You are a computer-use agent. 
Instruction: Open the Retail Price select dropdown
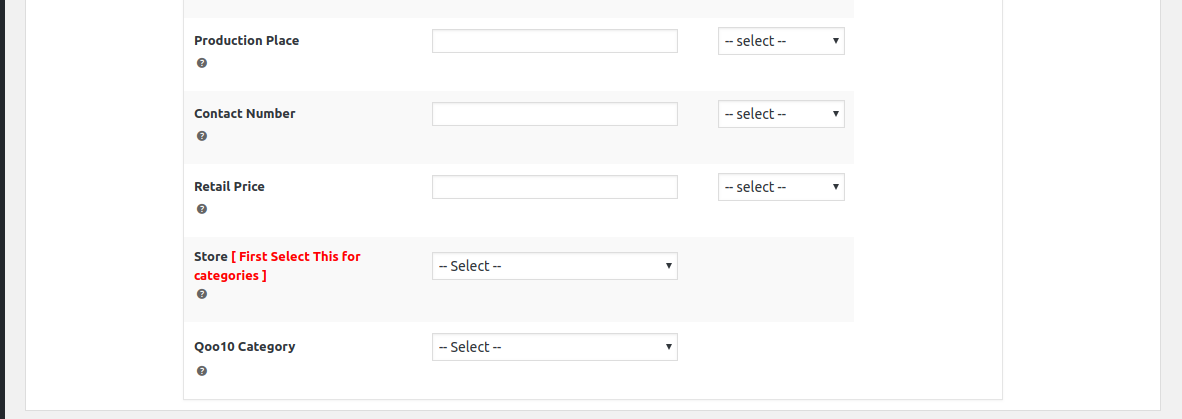pyautogui.click(x=781, y=188)
